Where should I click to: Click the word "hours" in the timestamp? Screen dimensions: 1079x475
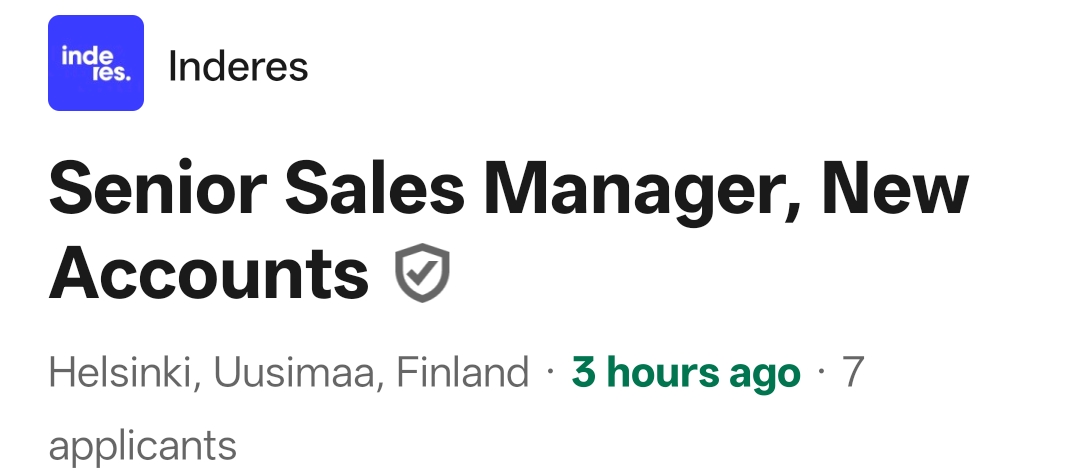(x=663, y=373)
